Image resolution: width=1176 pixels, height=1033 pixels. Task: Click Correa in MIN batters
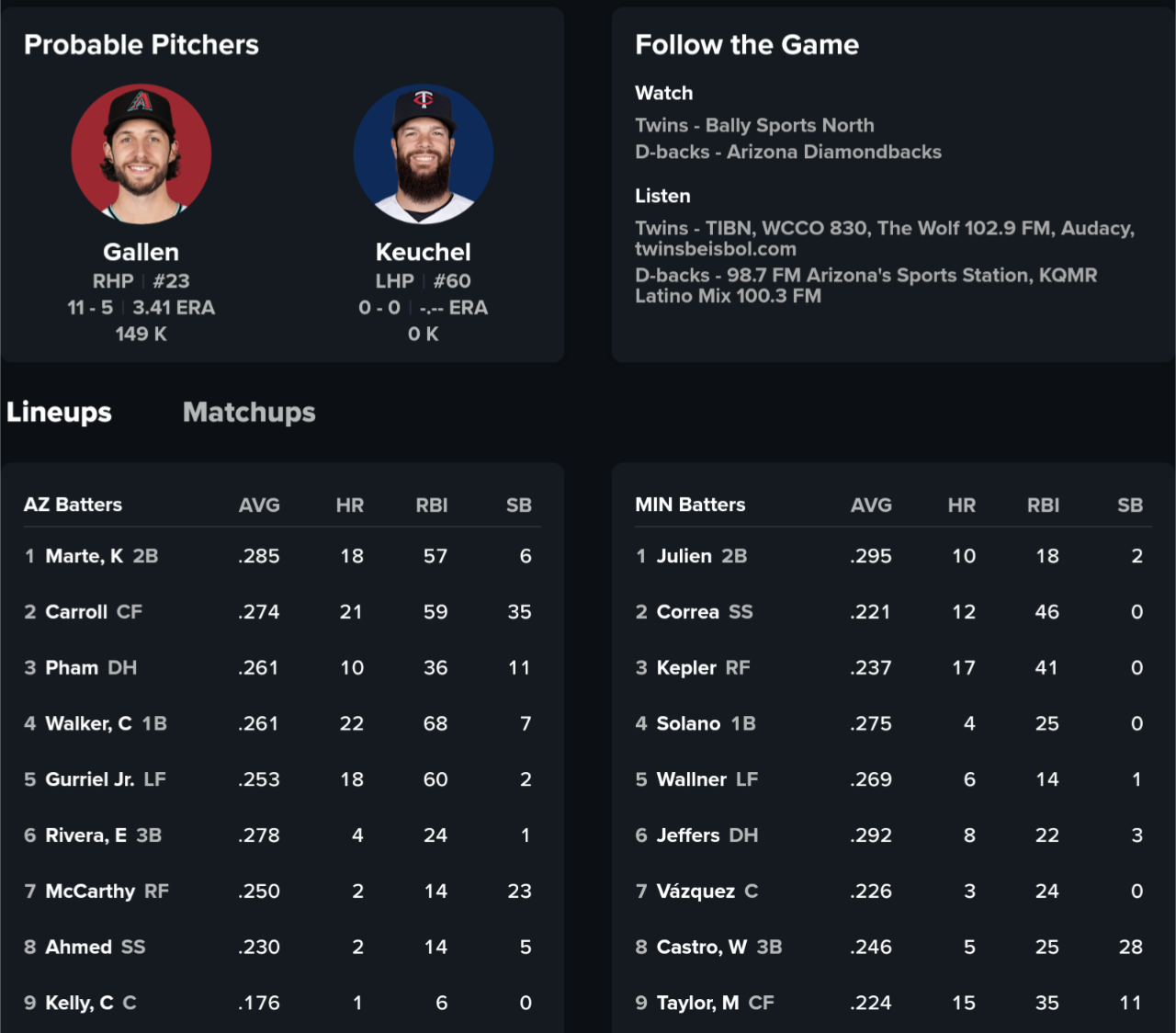tap(687, 612)
